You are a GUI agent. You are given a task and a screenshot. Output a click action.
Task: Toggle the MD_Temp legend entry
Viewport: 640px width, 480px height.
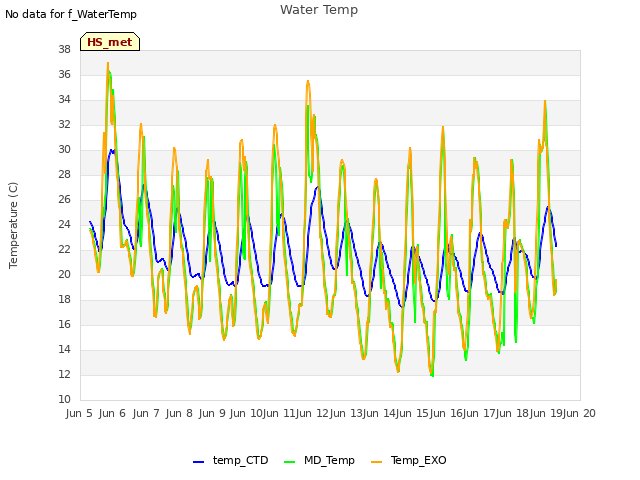coord(319,460)
